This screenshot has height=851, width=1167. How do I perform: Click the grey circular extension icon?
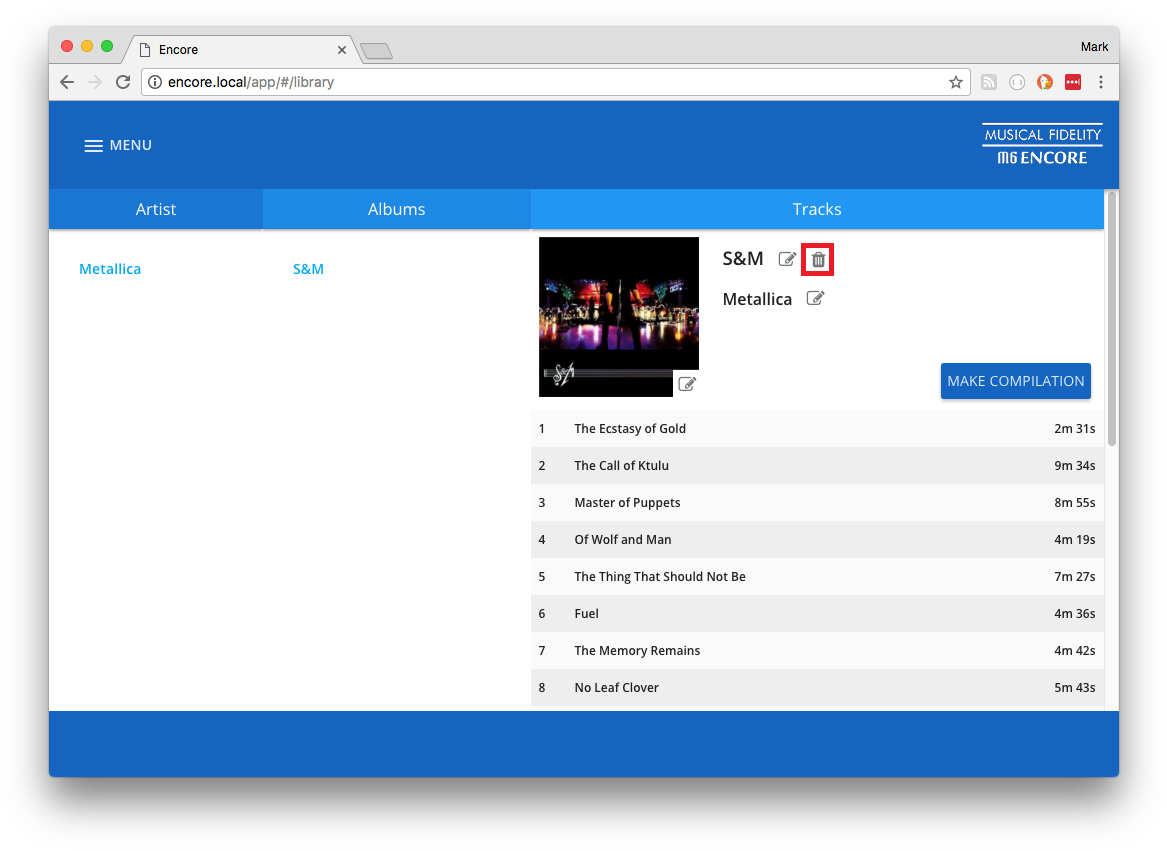pos(1017,82)
